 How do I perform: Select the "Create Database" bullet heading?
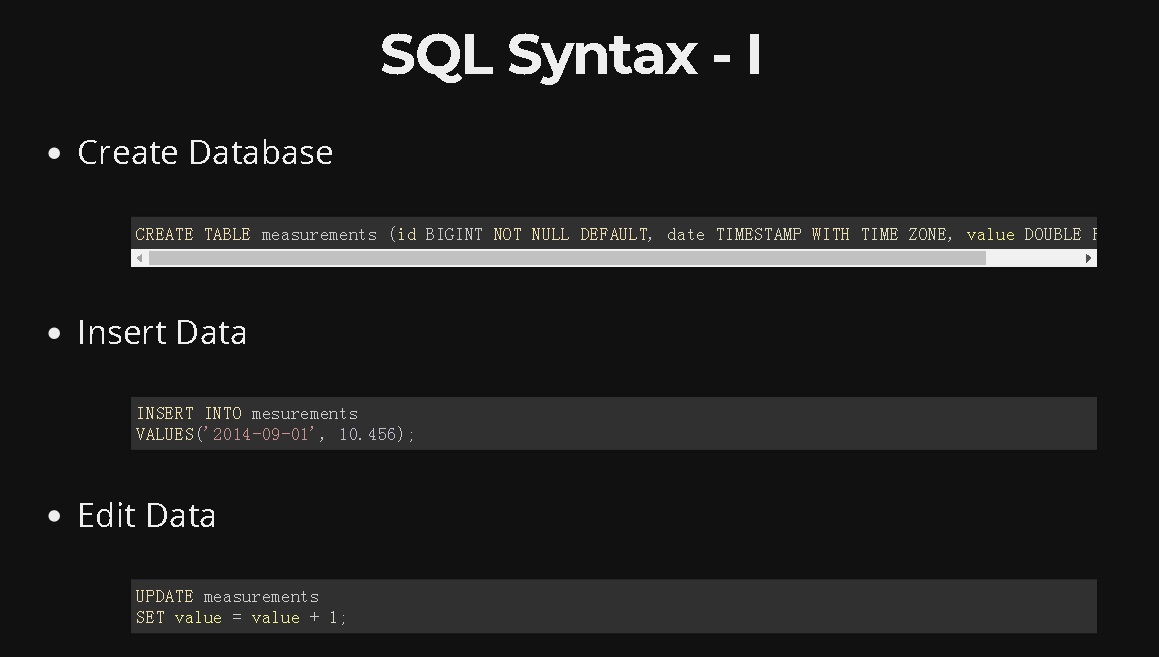pyautogui.click(x=205, y=152)
